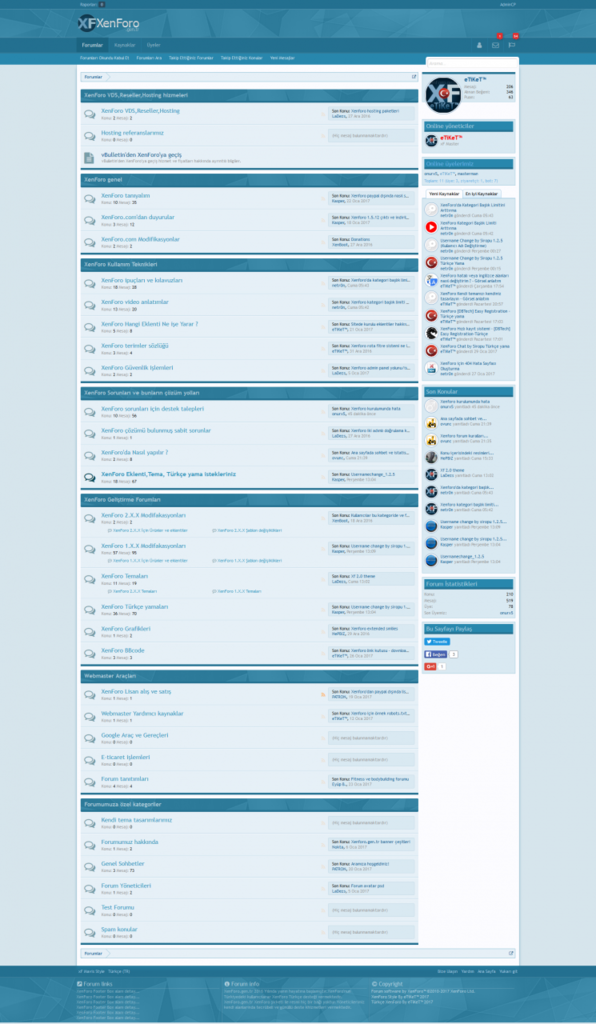The image size is (596, 1024).
Task: Open xF Mavis Style chooser in footer
Action: [91, 971]
